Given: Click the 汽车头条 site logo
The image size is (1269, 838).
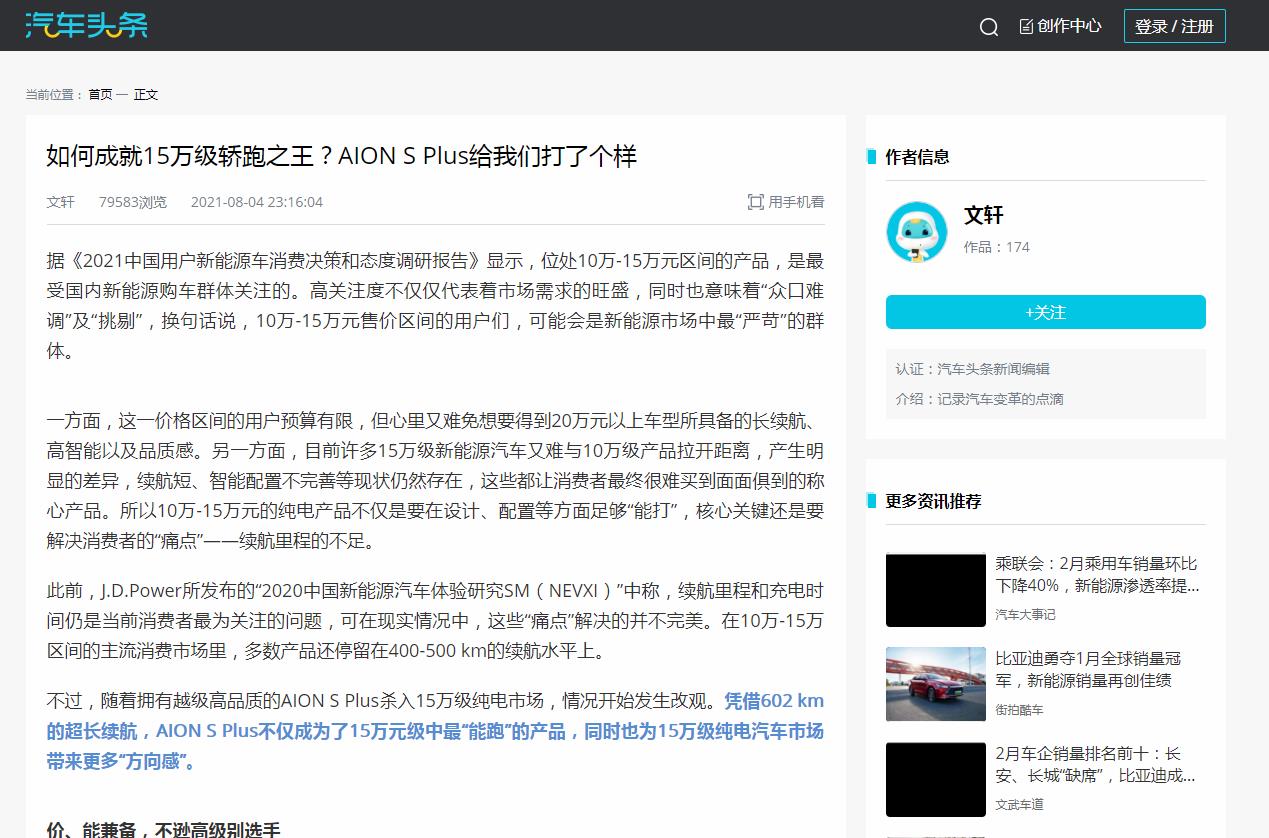Looking at the screenshot, I should (86, 25).
